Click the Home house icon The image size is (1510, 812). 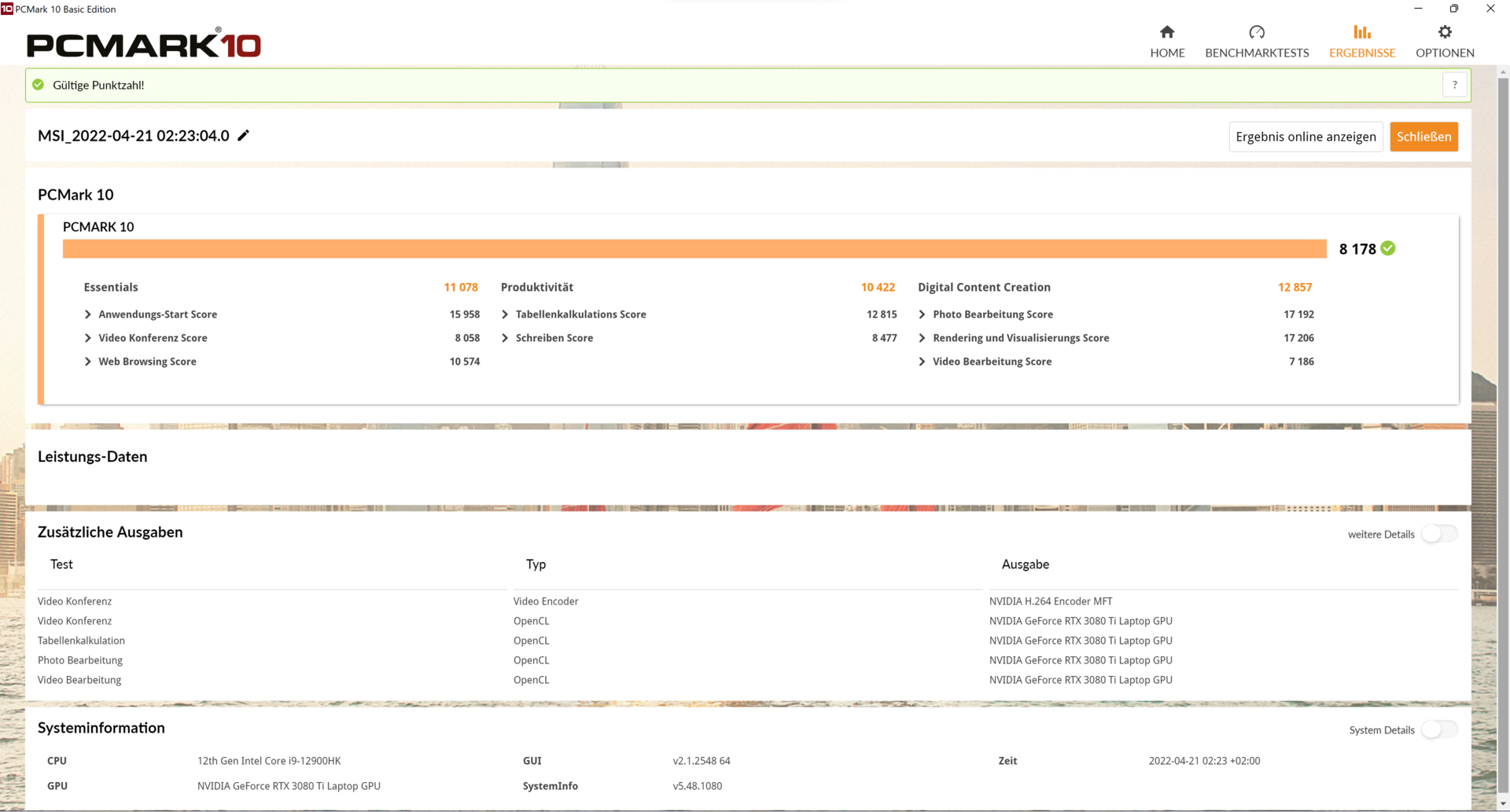click(1167, 32)
